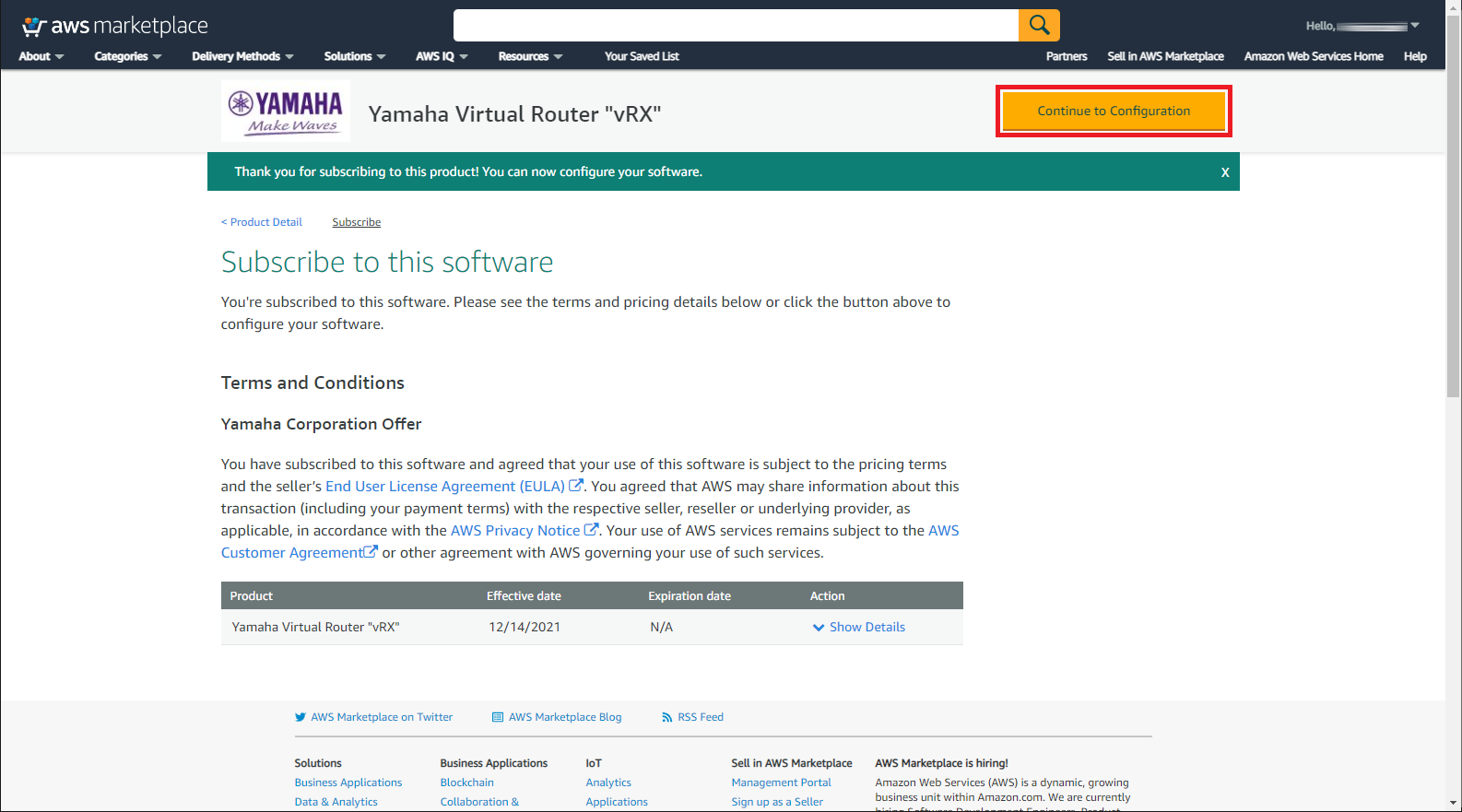Click Continue to Configuration button
The height and width of the screenshot is (812, 1462).
(x=1114, y=112)
